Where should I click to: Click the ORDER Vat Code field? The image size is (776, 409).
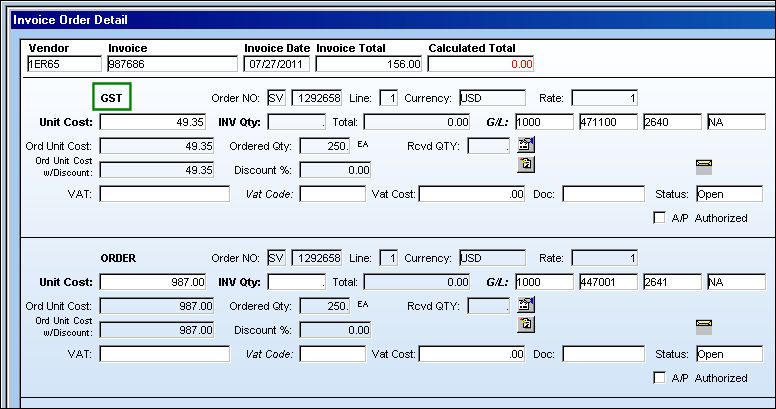[x=333, y=354]
